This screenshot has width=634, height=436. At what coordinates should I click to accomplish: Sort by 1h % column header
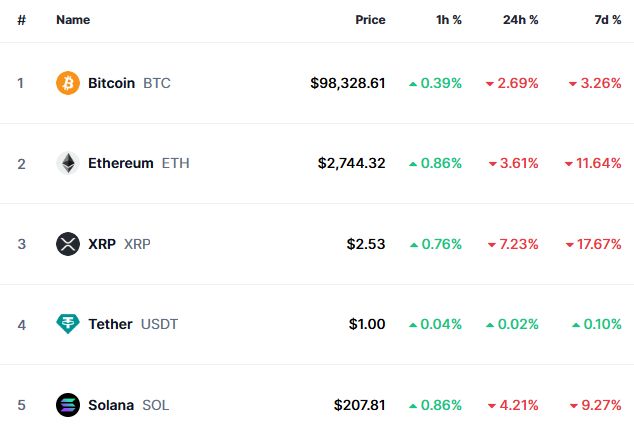(x=446, y=20)
